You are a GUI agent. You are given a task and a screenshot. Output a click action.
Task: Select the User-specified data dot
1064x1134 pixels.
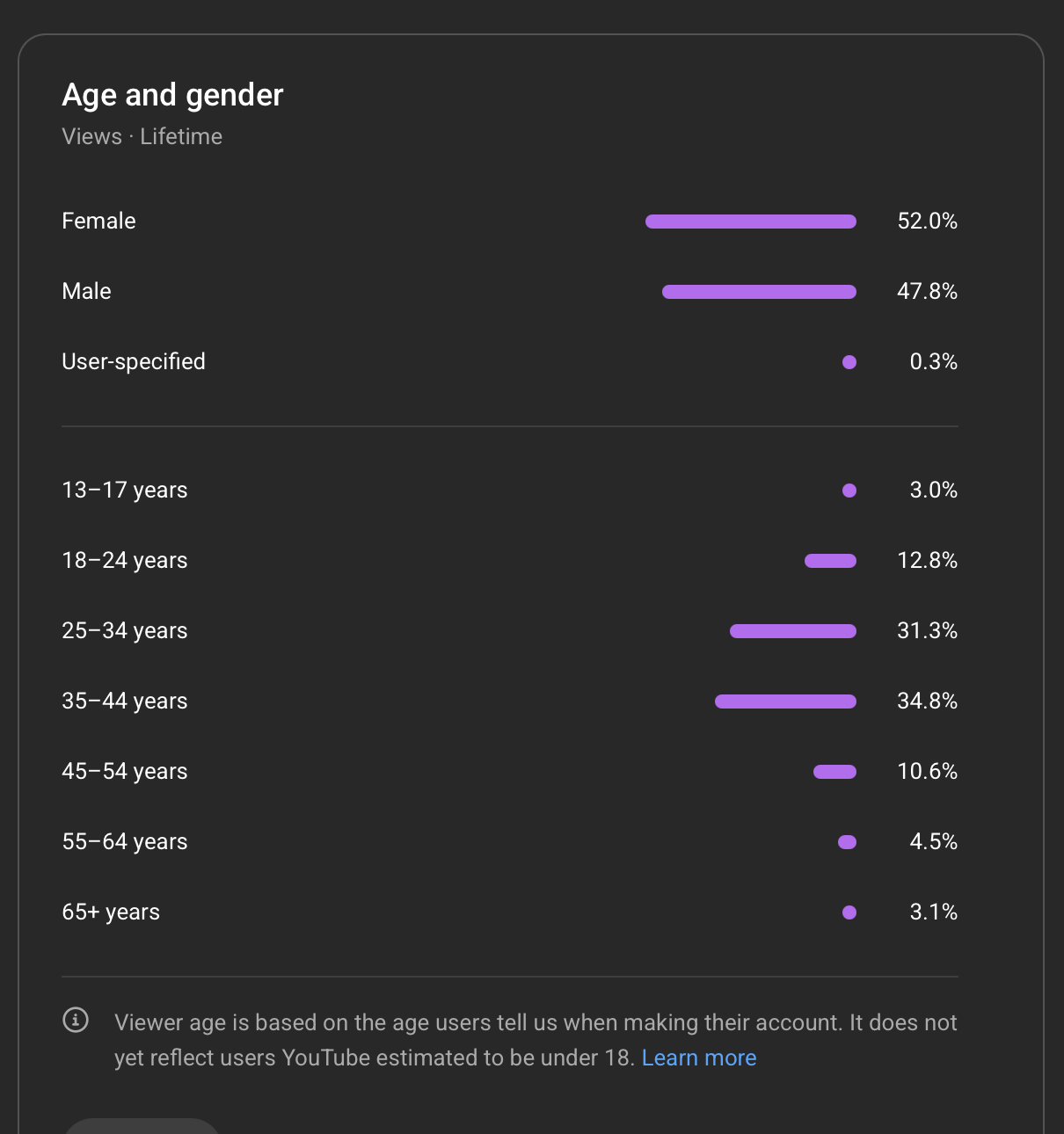tap(849, 362)
